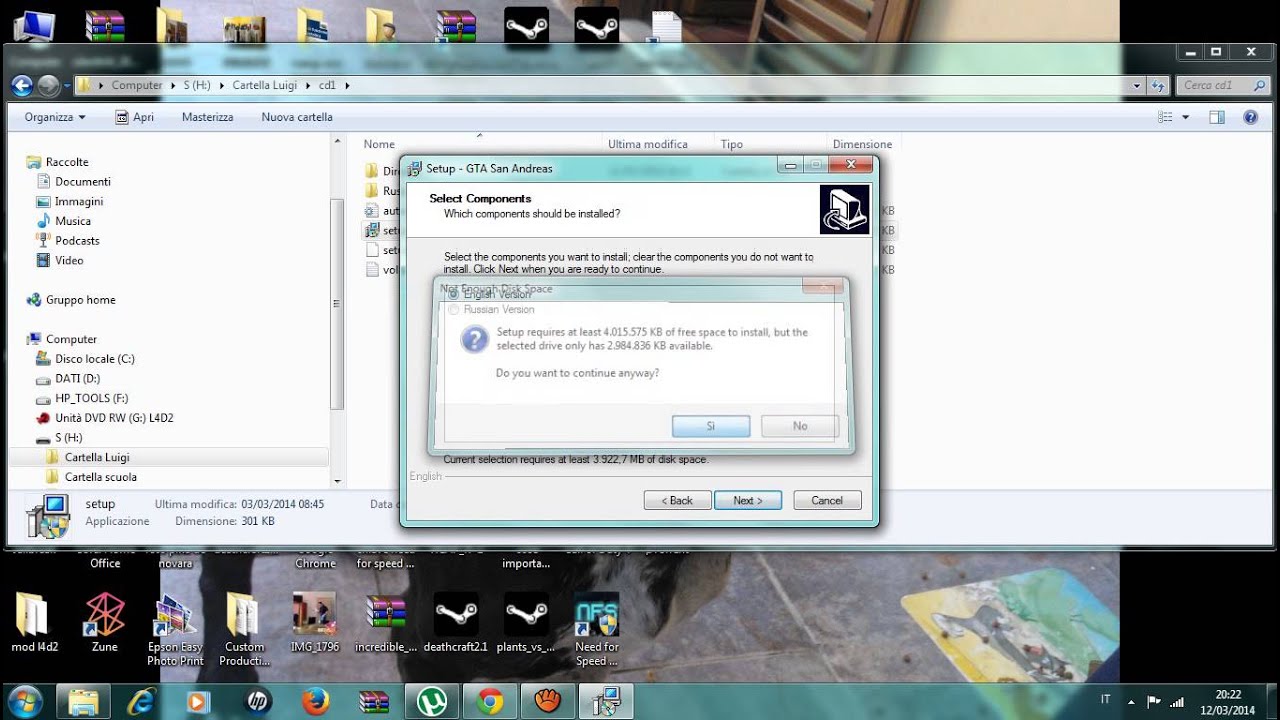The width and height of the screenshot is (1280, 720).
Task: Open the mod l4d2 desktop folder
Action: pyautogui.click(x=34, y=622)
